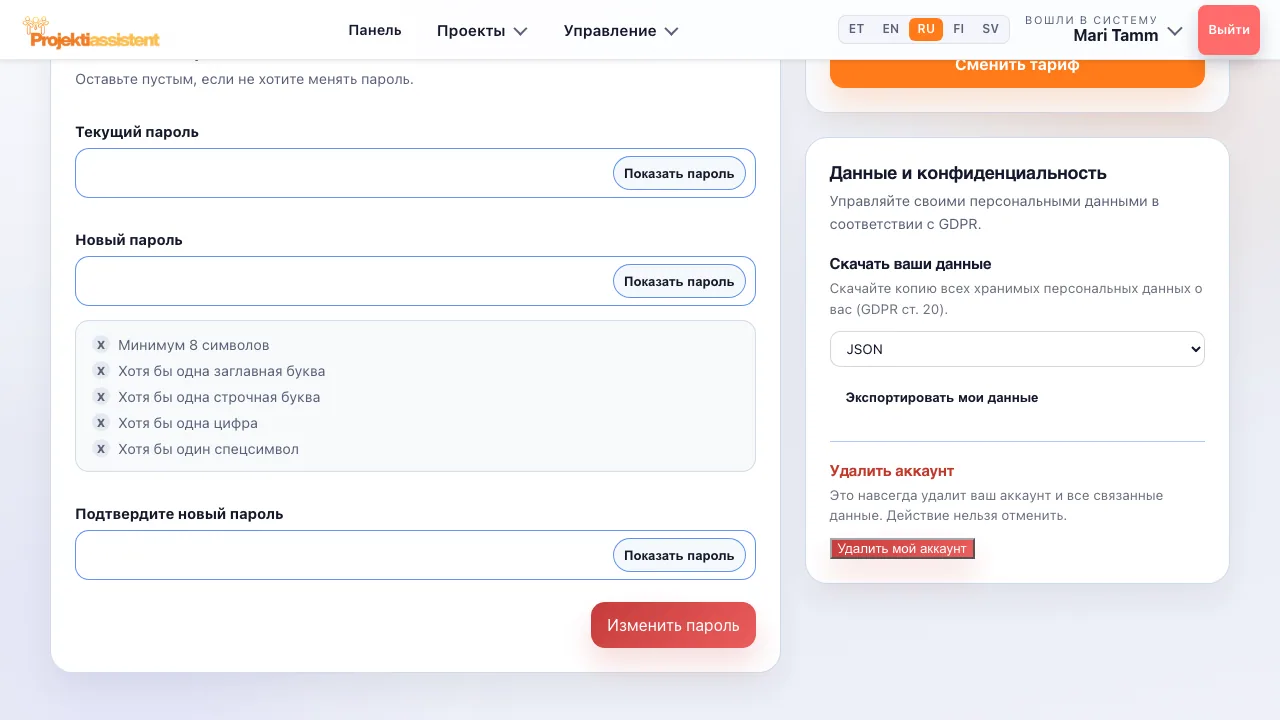The image size is (1280, 720).
Task: Click Экспортировать мои данные
Action: click(942, 397)
